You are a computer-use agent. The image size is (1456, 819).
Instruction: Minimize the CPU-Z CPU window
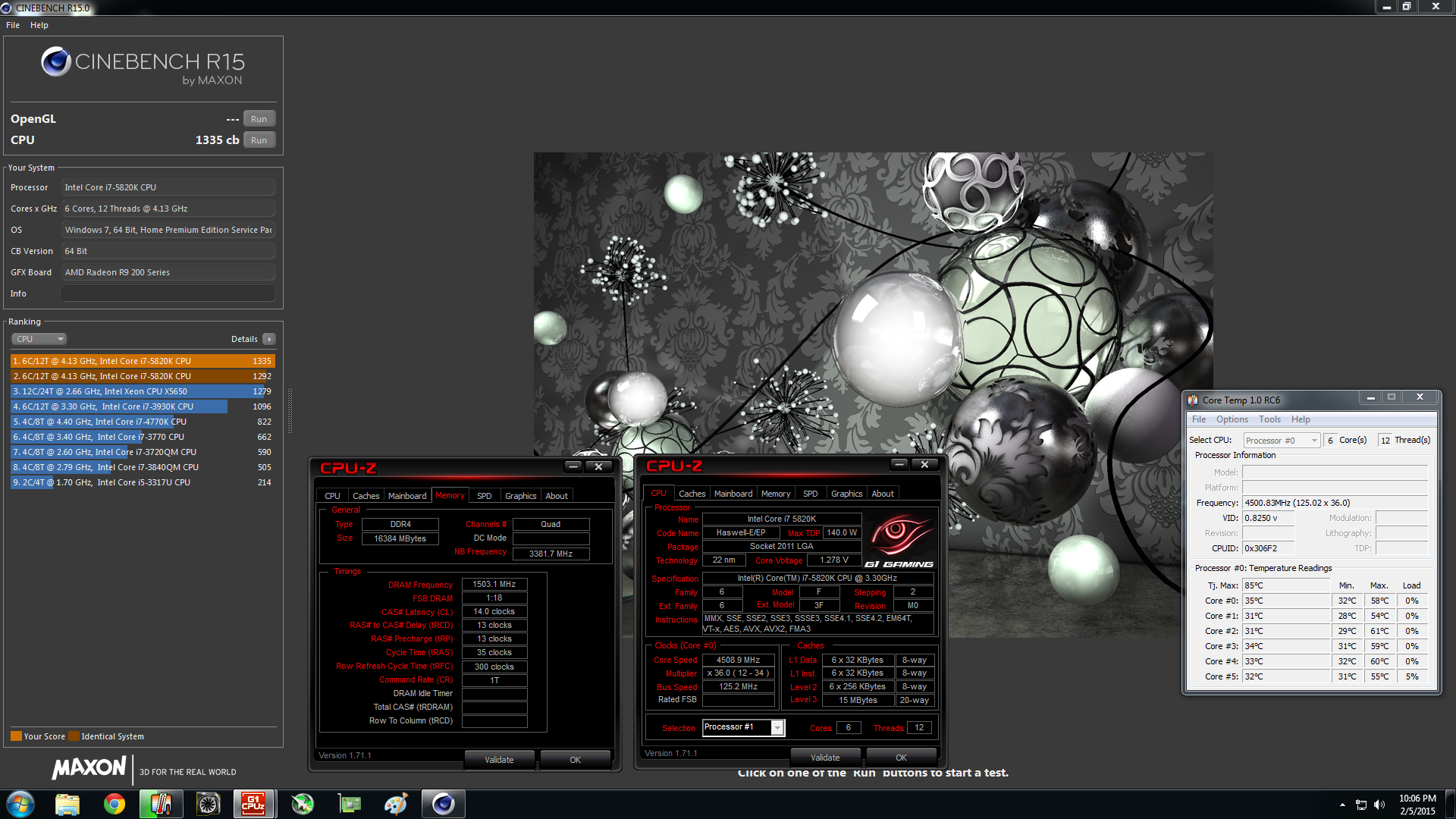(899, 464)
